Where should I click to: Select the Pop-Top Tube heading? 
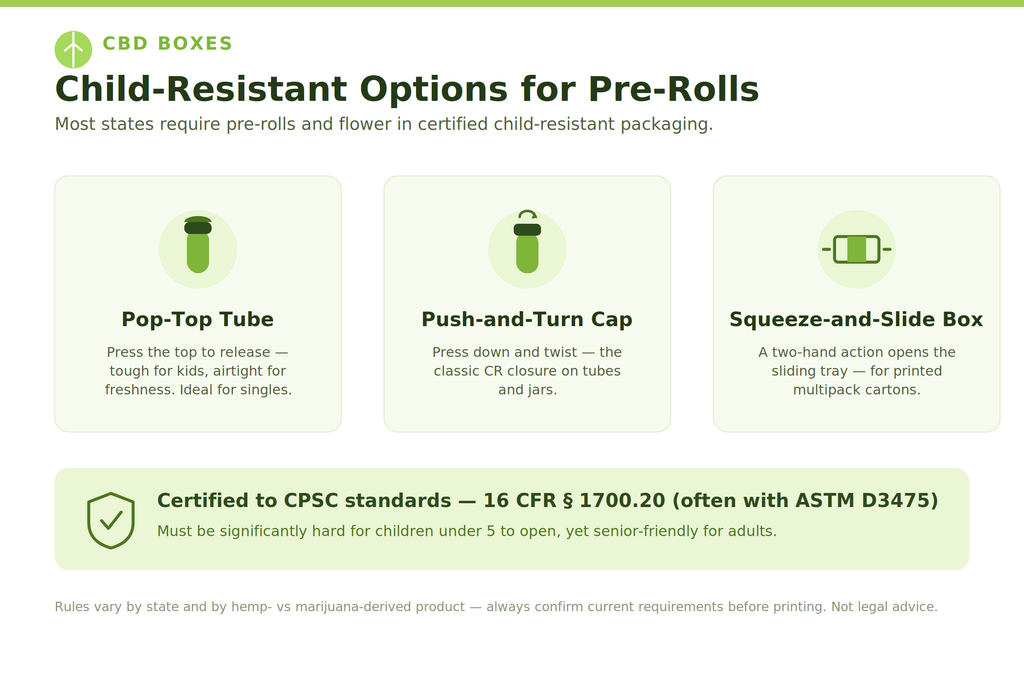197,319
